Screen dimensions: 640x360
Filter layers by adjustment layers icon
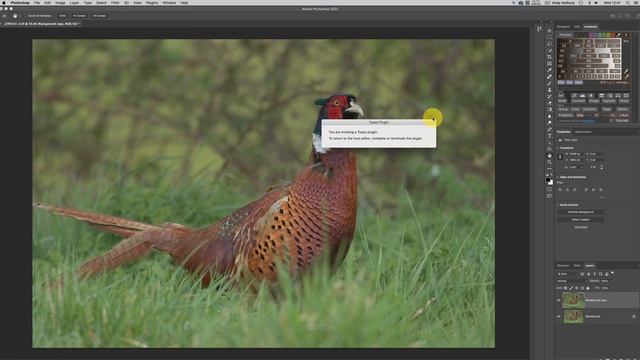pyautogui.click(x=588, y=274)
